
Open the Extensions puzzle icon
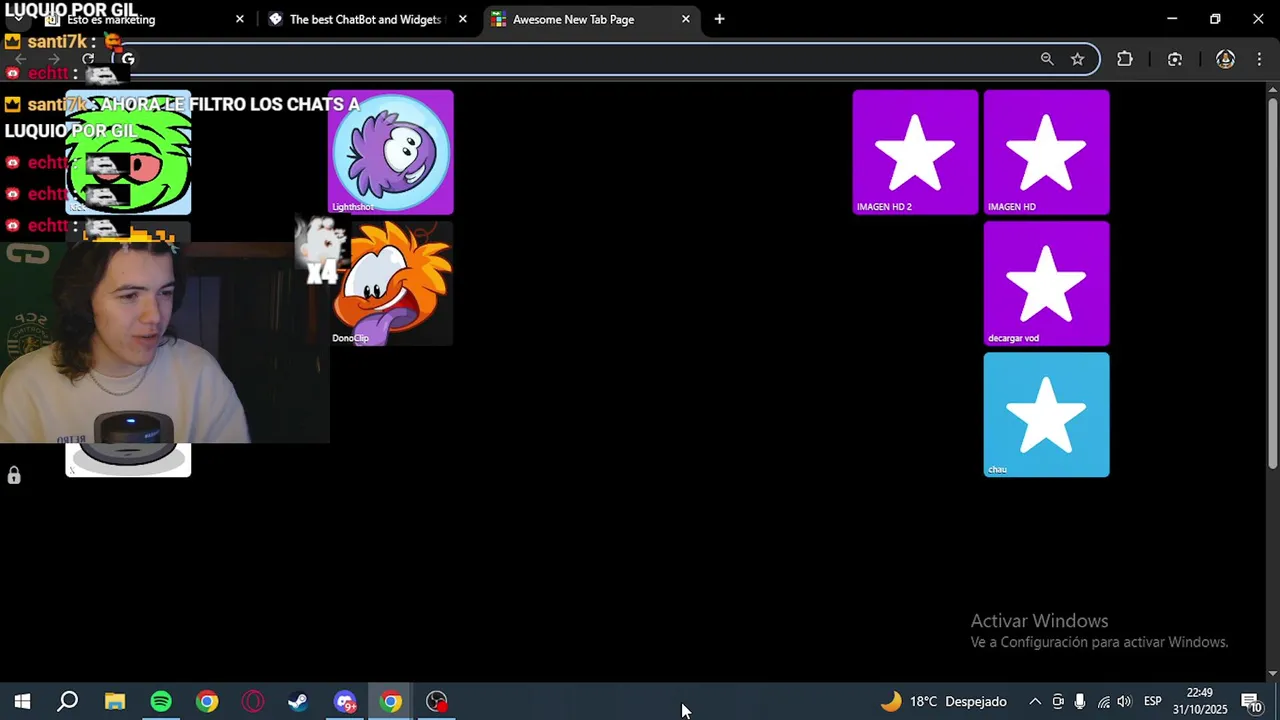pos(1125,59)
